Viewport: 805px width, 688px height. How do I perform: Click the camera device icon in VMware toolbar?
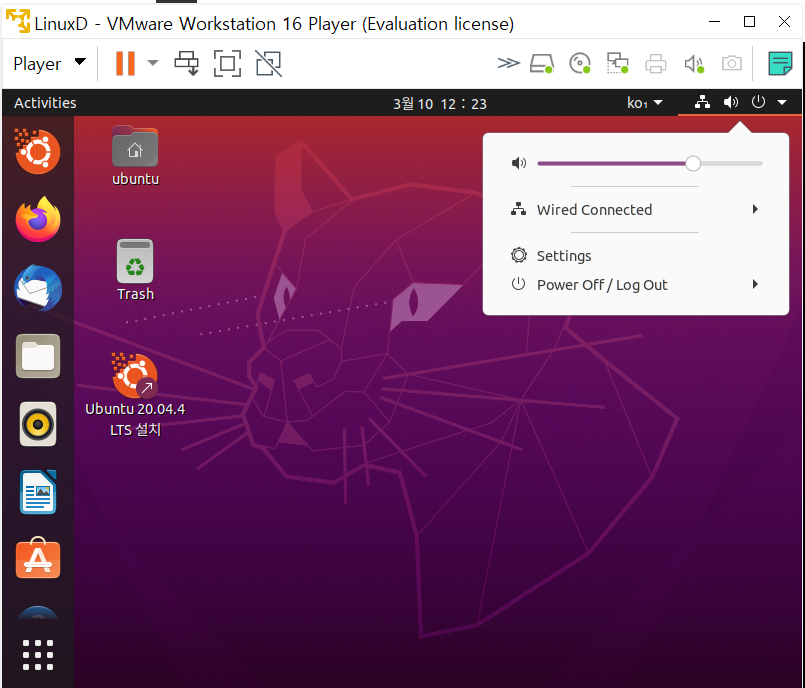point(732,64)
